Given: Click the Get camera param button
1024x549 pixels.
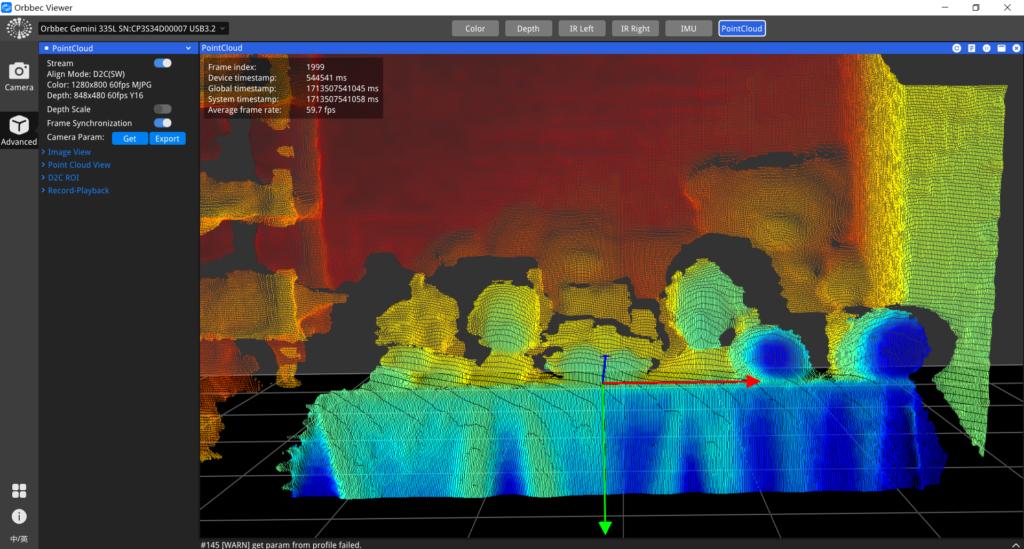Looking at the screenshot, I should [x=129, y=138].
